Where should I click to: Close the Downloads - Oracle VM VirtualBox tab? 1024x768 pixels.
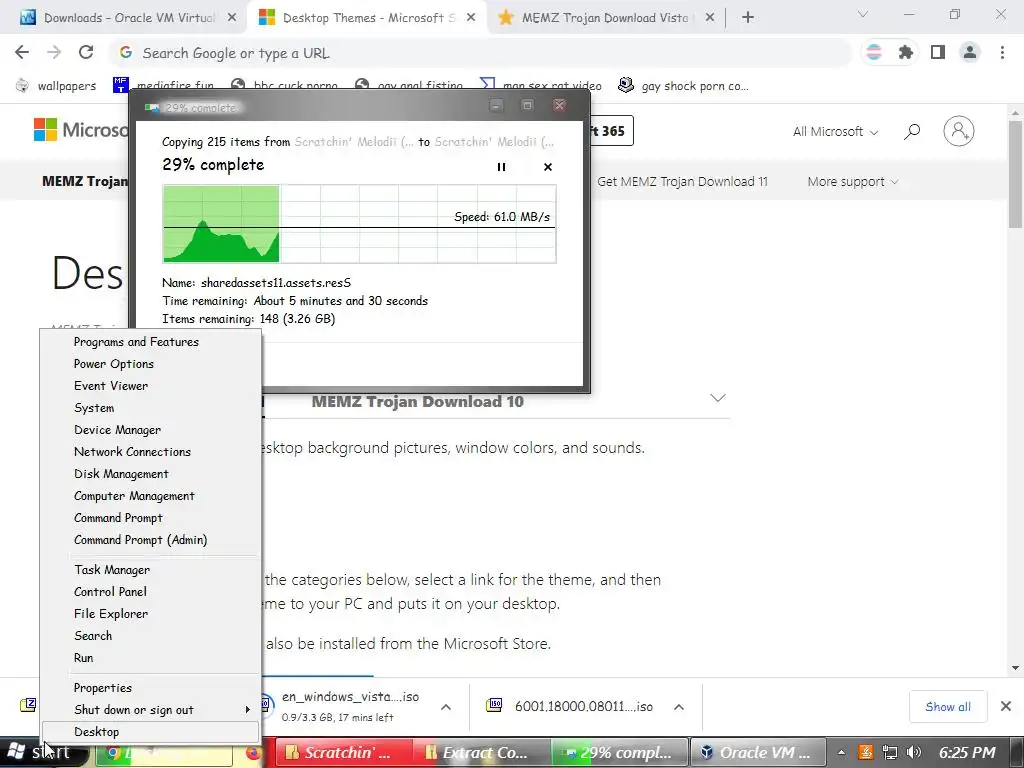tap(232, 18)
